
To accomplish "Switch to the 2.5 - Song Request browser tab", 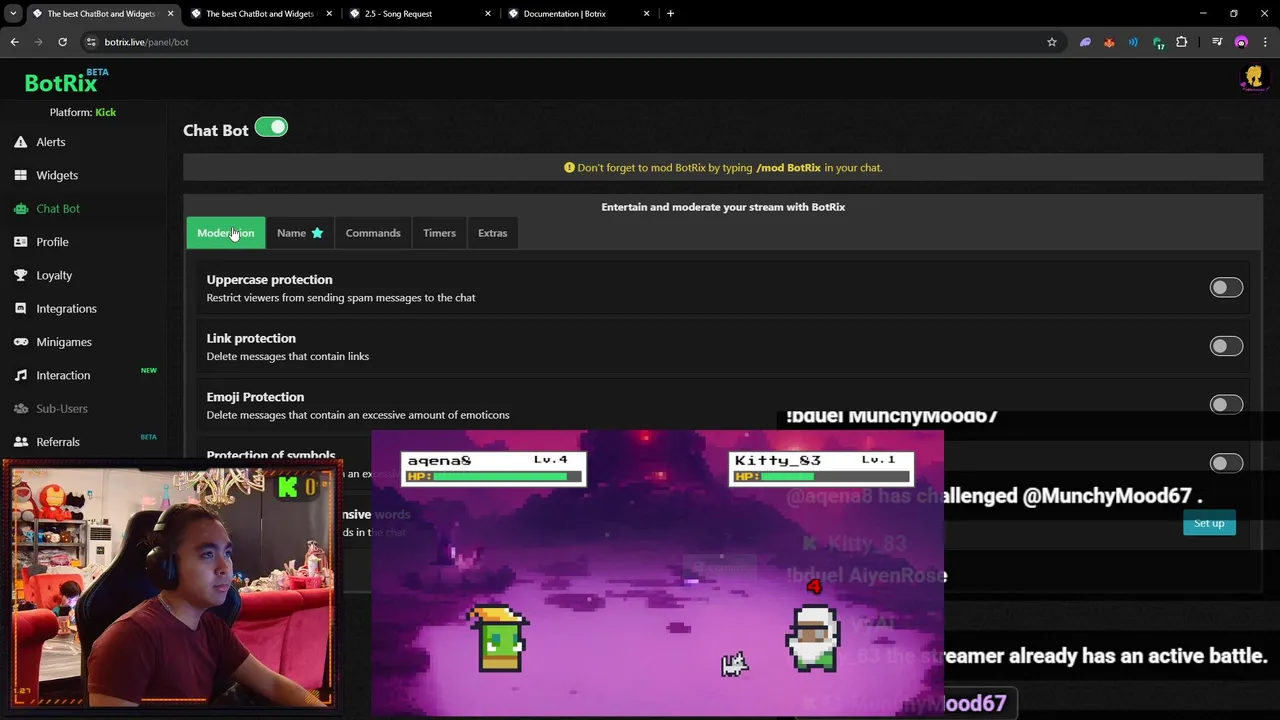I will pyautogui.click(x=420, y=14).
